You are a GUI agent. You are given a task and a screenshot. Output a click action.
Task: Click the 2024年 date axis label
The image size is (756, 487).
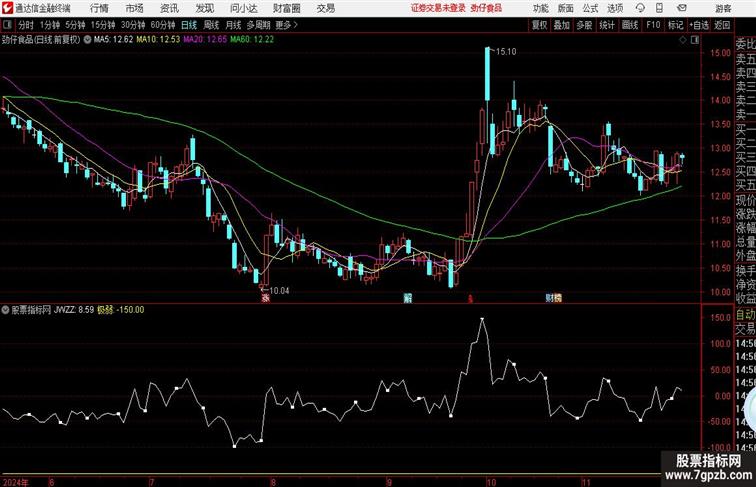[x=15, y=482]
